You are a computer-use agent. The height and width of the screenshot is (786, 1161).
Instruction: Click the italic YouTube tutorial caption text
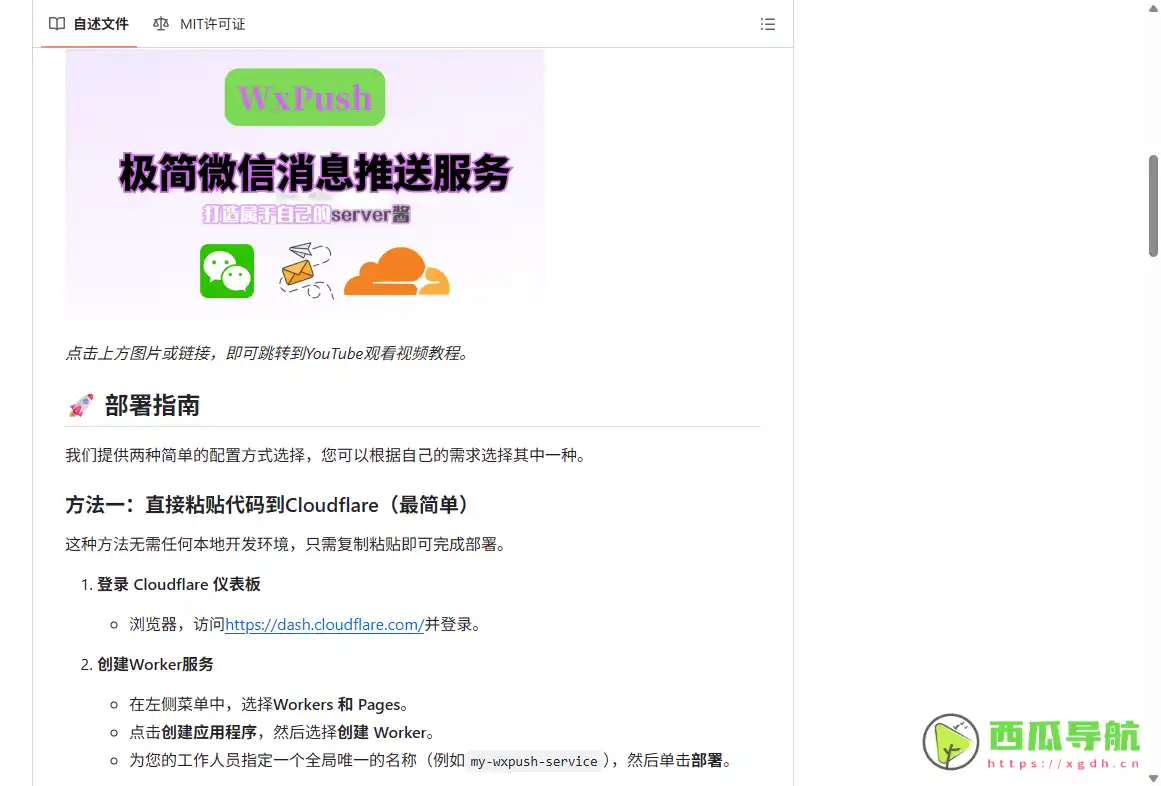(266, 353)
